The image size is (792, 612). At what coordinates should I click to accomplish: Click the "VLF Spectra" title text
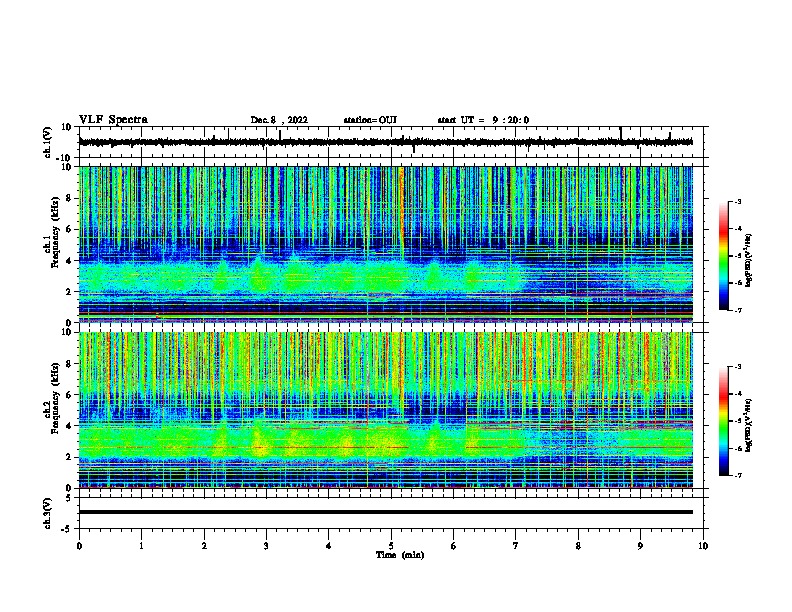[x=113, y=120]
